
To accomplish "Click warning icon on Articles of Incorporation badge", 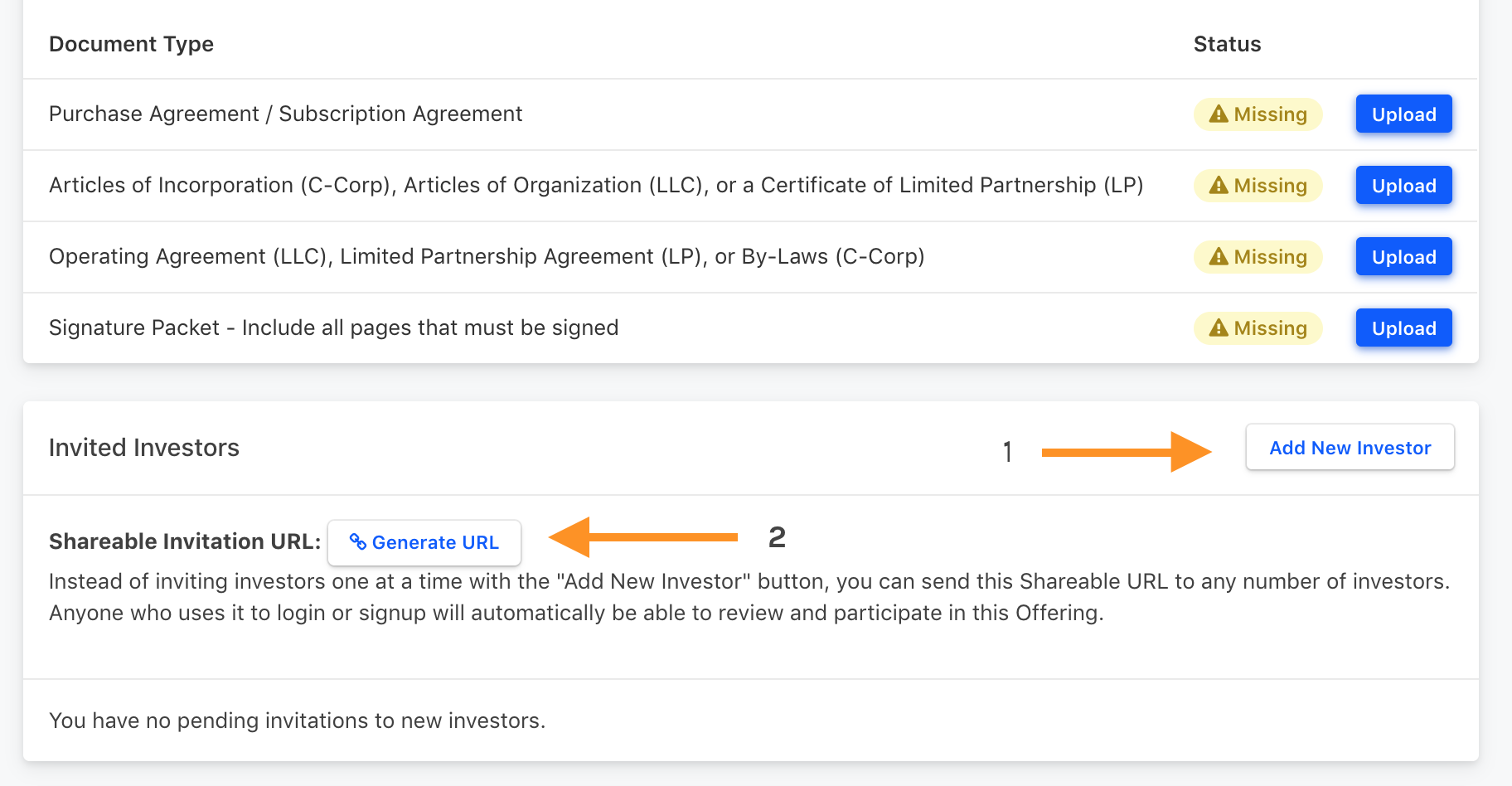I will pos(1219,186).
